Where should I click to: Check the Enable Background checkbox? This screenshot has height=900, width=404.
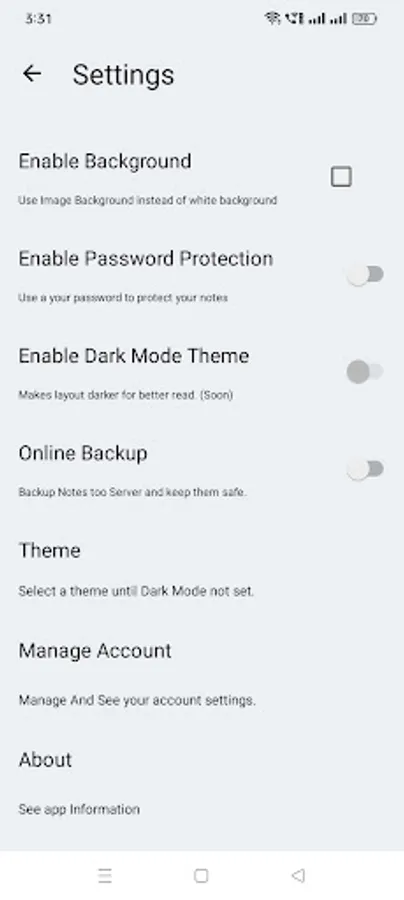(x=341, y=177)
